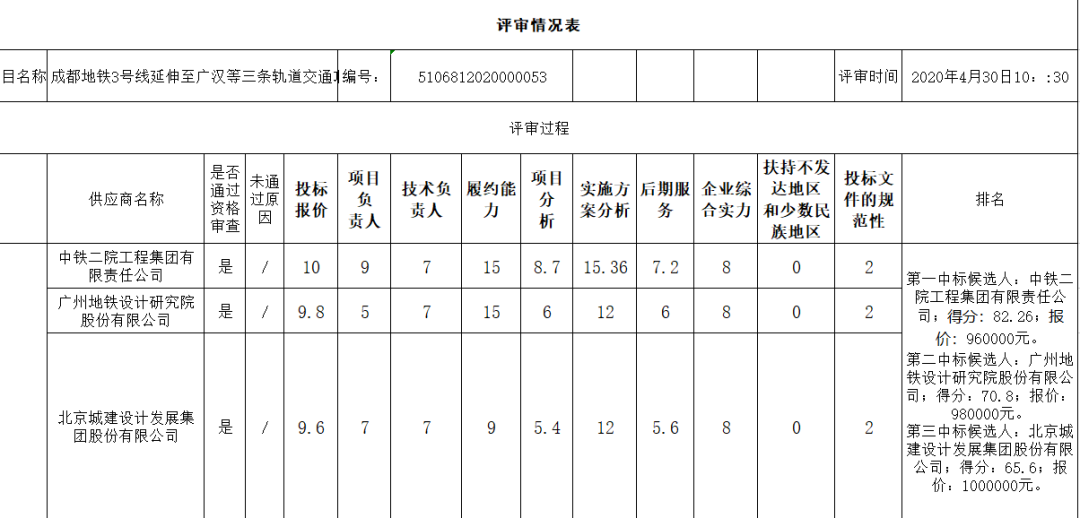Select 投标报价 value 10 for 中铁二院

coord(311,267)
